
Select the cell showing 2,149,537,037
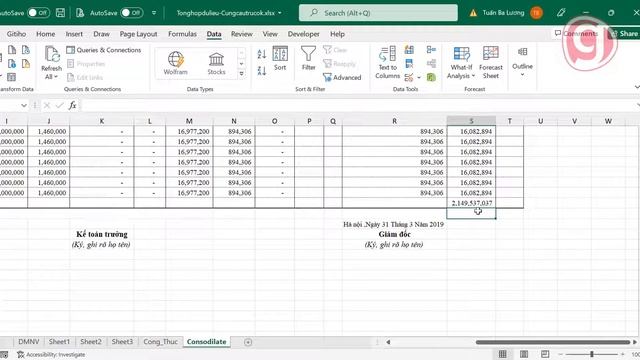click(471, 203)
